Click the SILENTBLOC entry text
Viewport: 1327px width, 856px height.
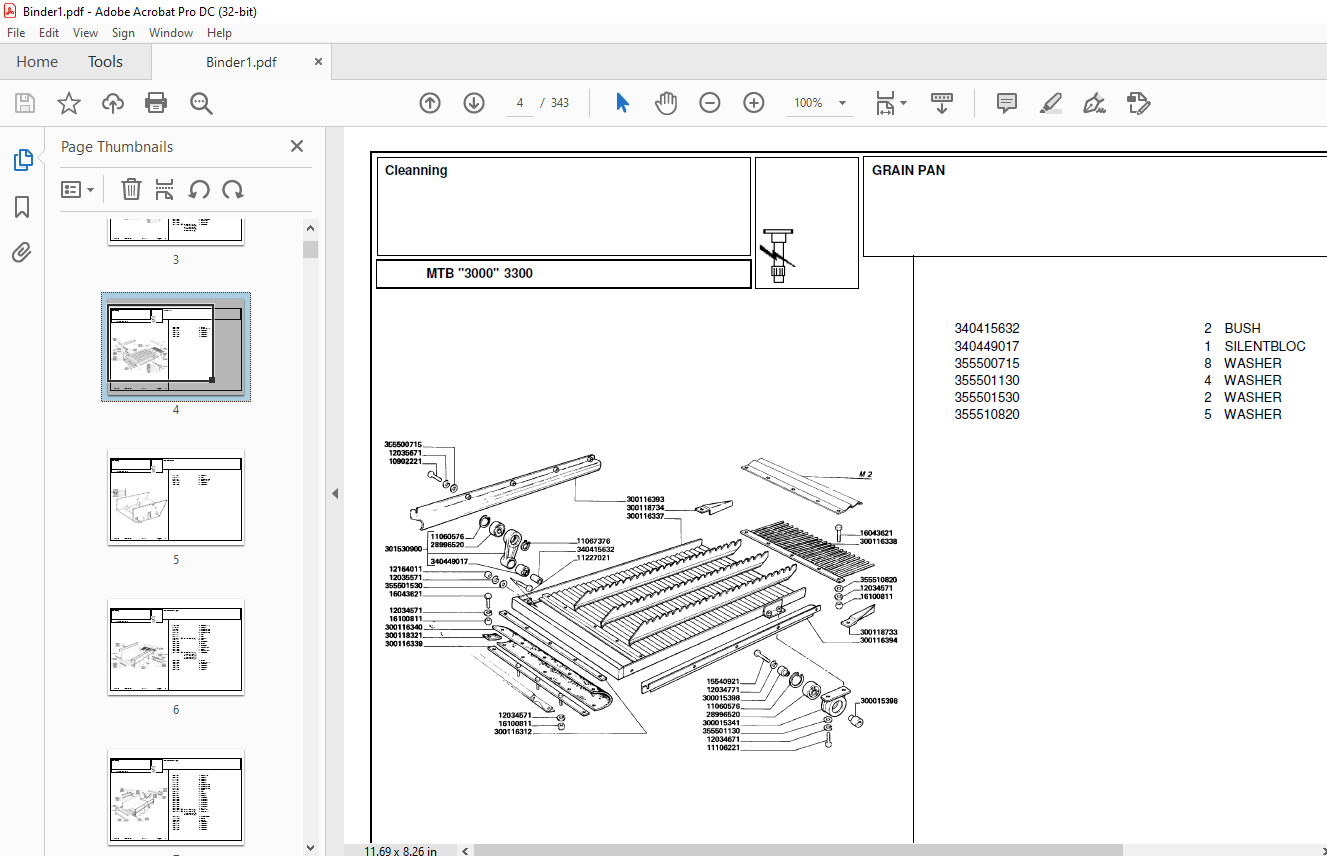[1265, 346]
